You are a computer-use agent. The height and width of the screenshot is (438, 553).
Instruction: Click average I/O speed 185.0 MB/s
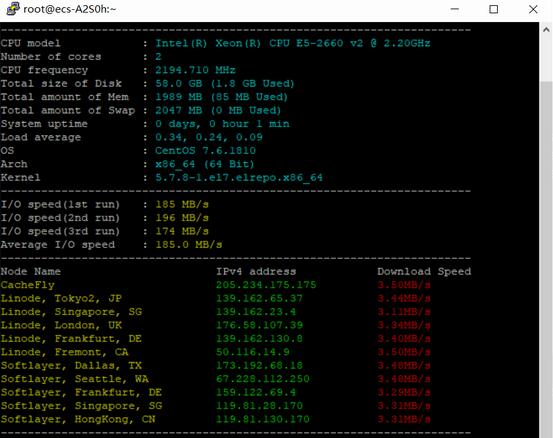tap(189, 245)
